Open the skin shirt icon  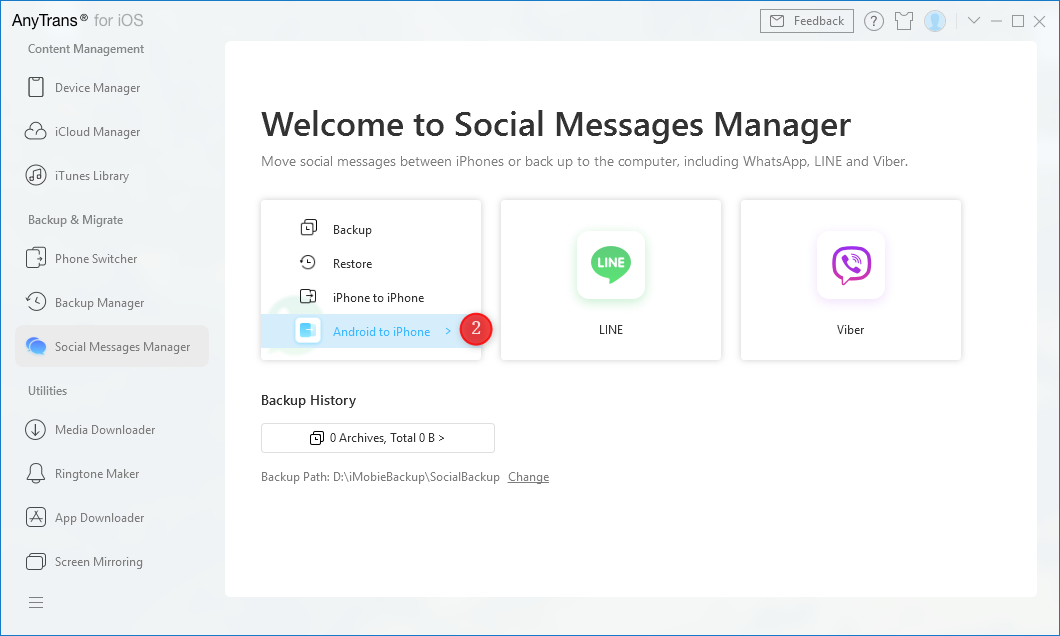tap(904, 22)
